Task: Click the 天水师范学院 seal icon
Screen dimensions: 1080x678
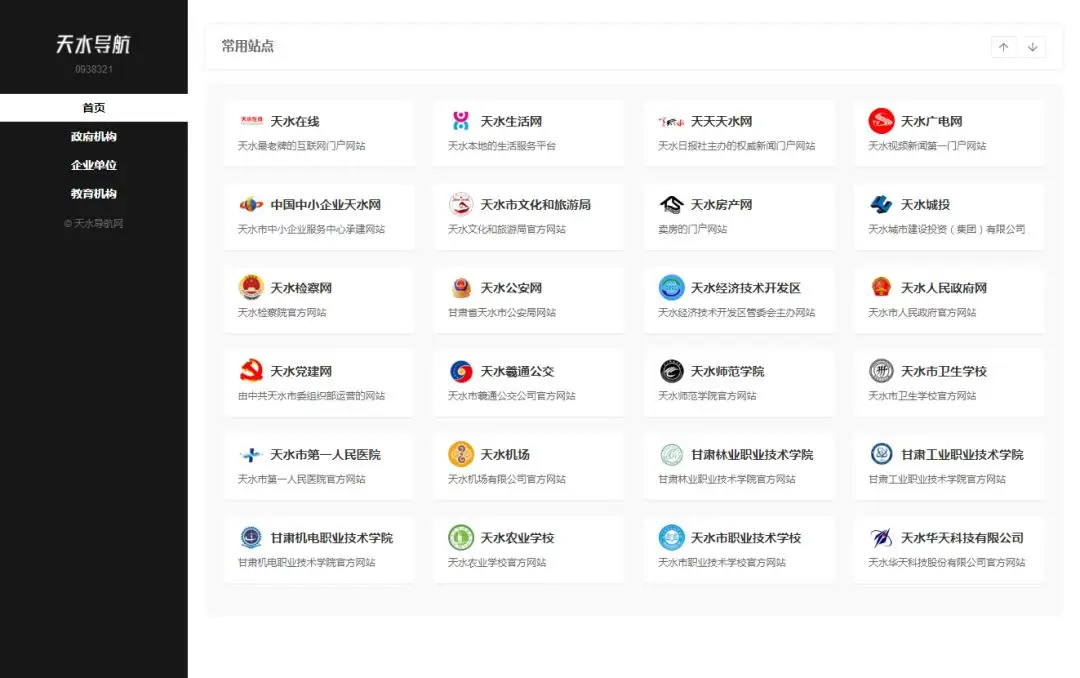Action: tap(672, 371)
